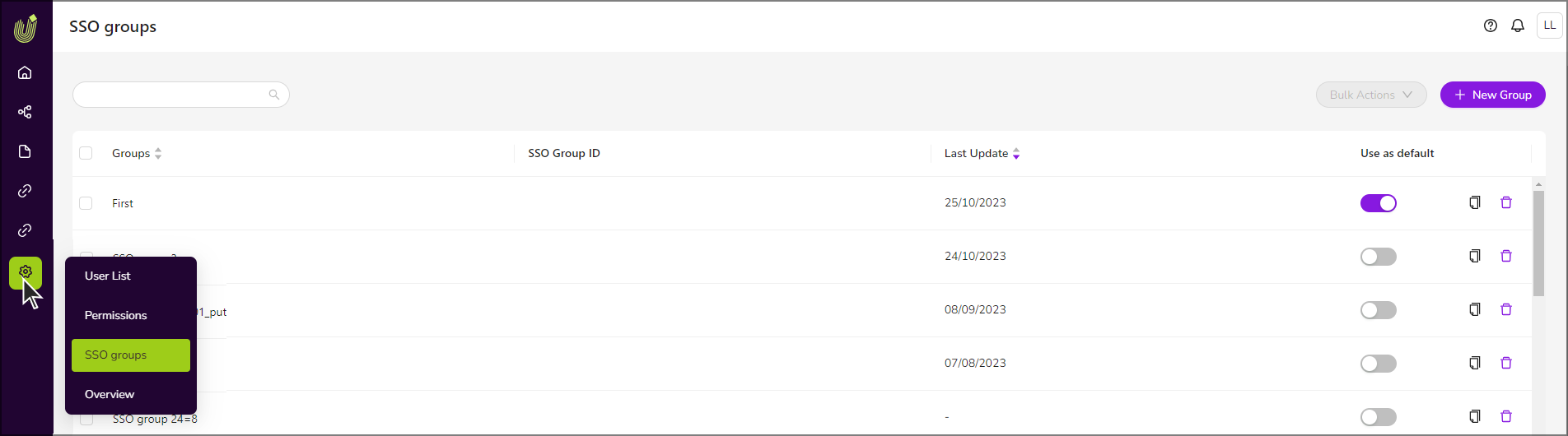Select all groups with header checkbox

pos(86,153)
